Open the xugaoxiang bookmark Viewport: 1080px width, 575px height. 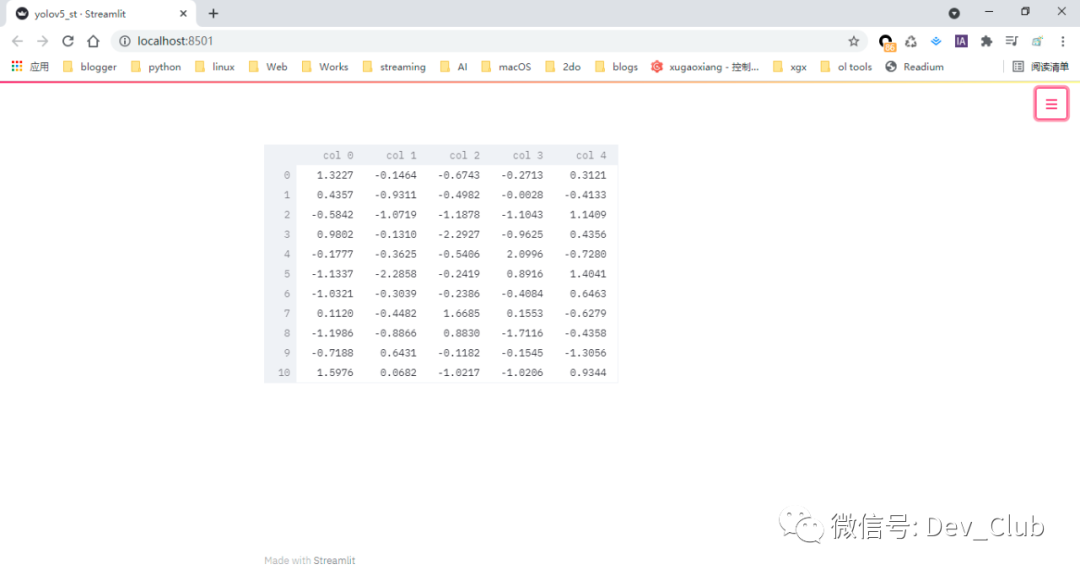[x=705, y=67]
